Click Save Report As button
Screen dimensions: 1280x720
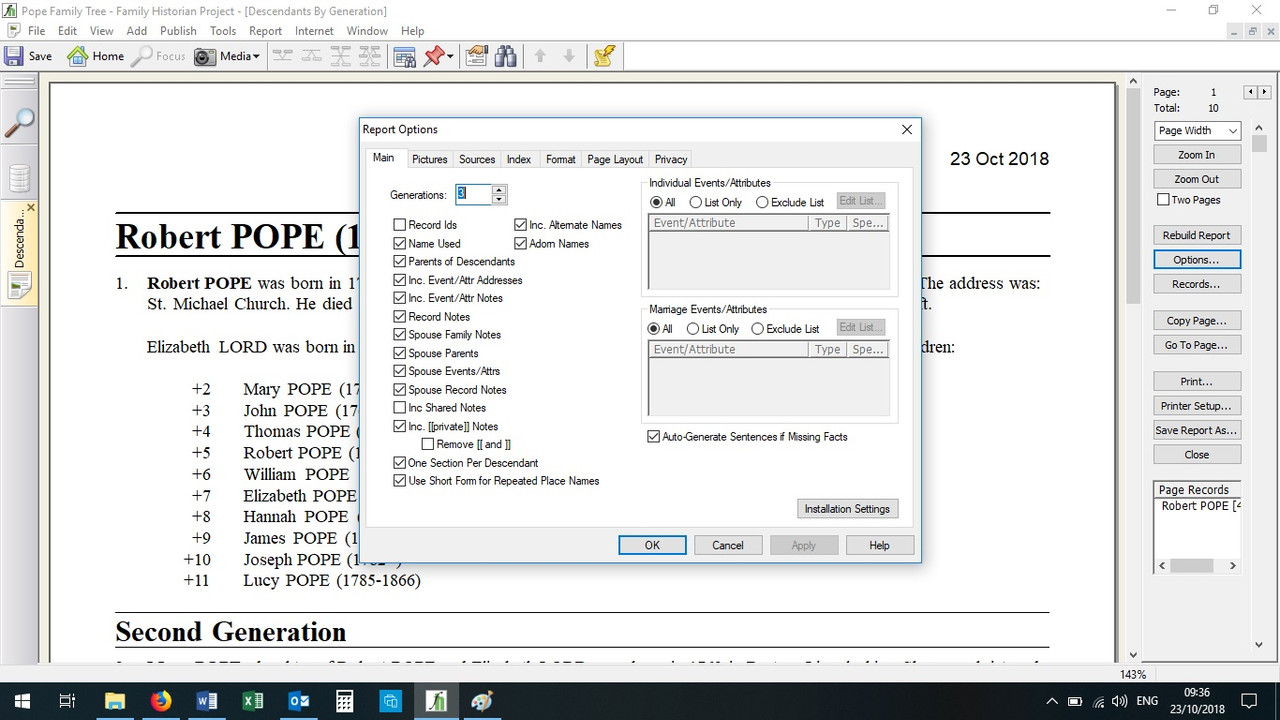click(x=1197, y=430)
